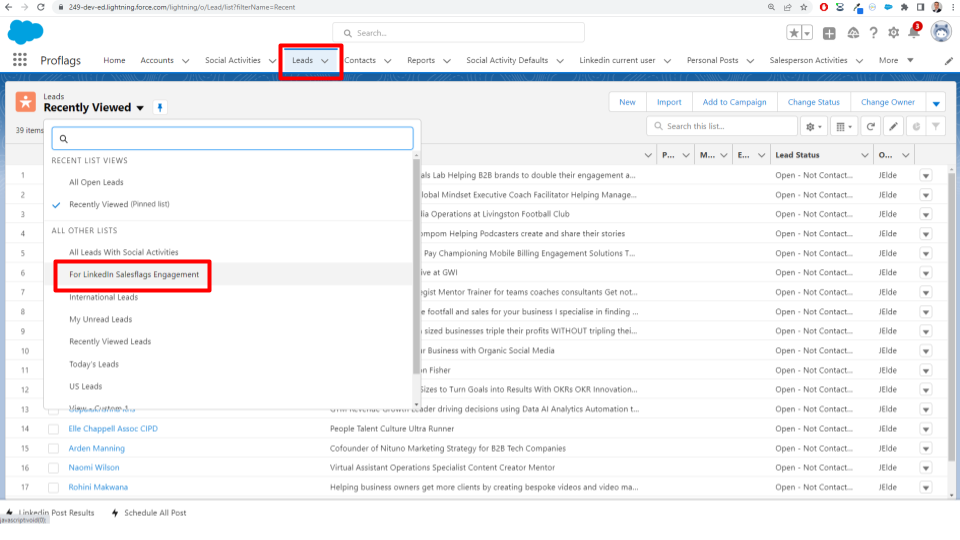Open Schedule All Post utility
The image size is (960, 540).
click(149, 512)
